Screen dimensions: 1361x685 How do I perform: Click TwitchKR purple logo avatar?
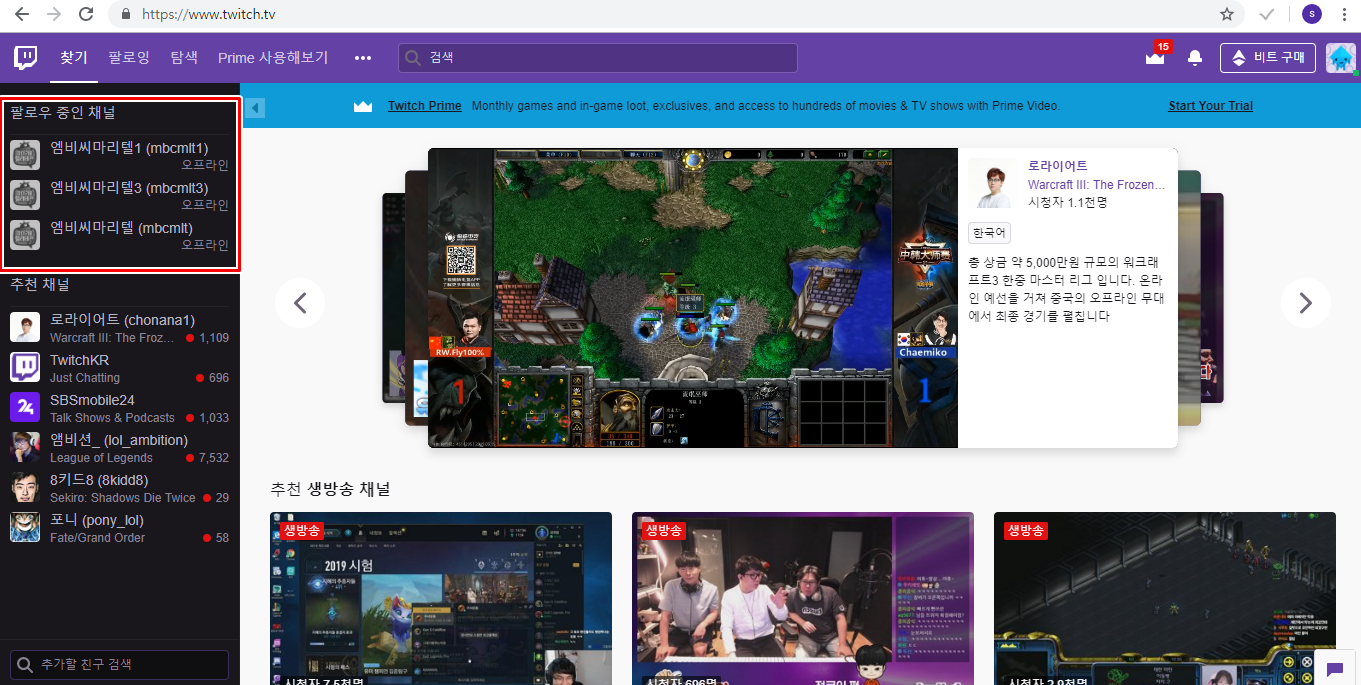click(25, 367)
